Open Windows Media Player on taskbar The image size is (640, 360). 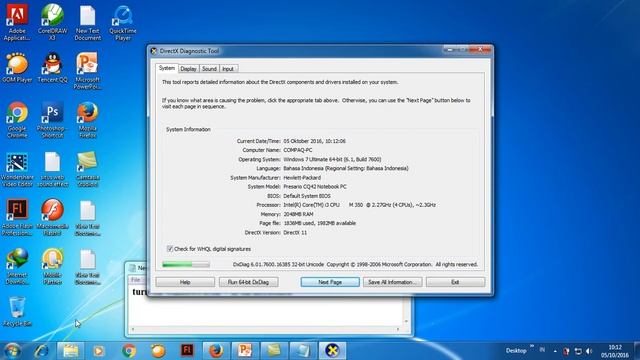point(98,351)
